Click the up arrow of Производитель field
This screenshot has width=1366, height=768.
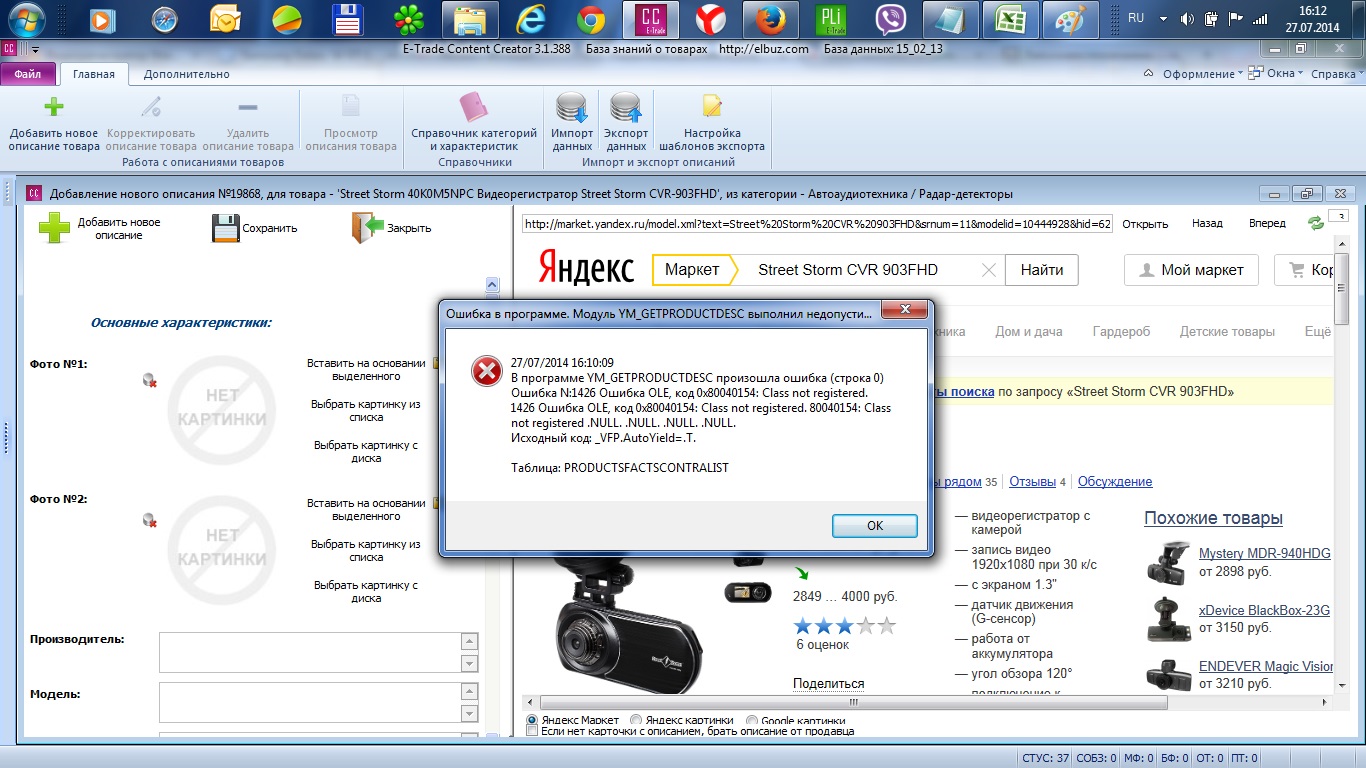click(468, 641)
